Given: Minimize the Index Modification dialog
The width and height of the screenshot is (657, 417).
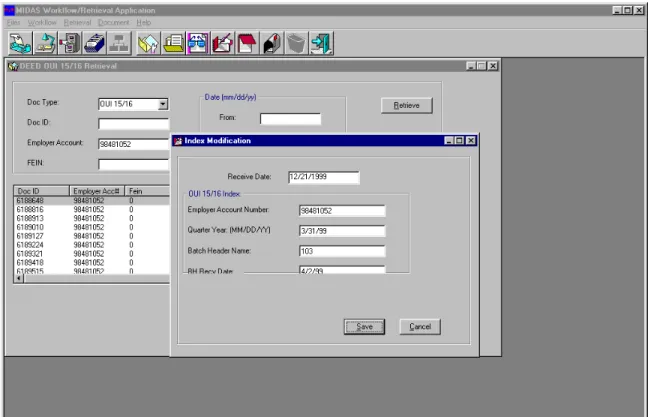Looking at the screenshot, I should pyautogui.click(x=449, y=141).
